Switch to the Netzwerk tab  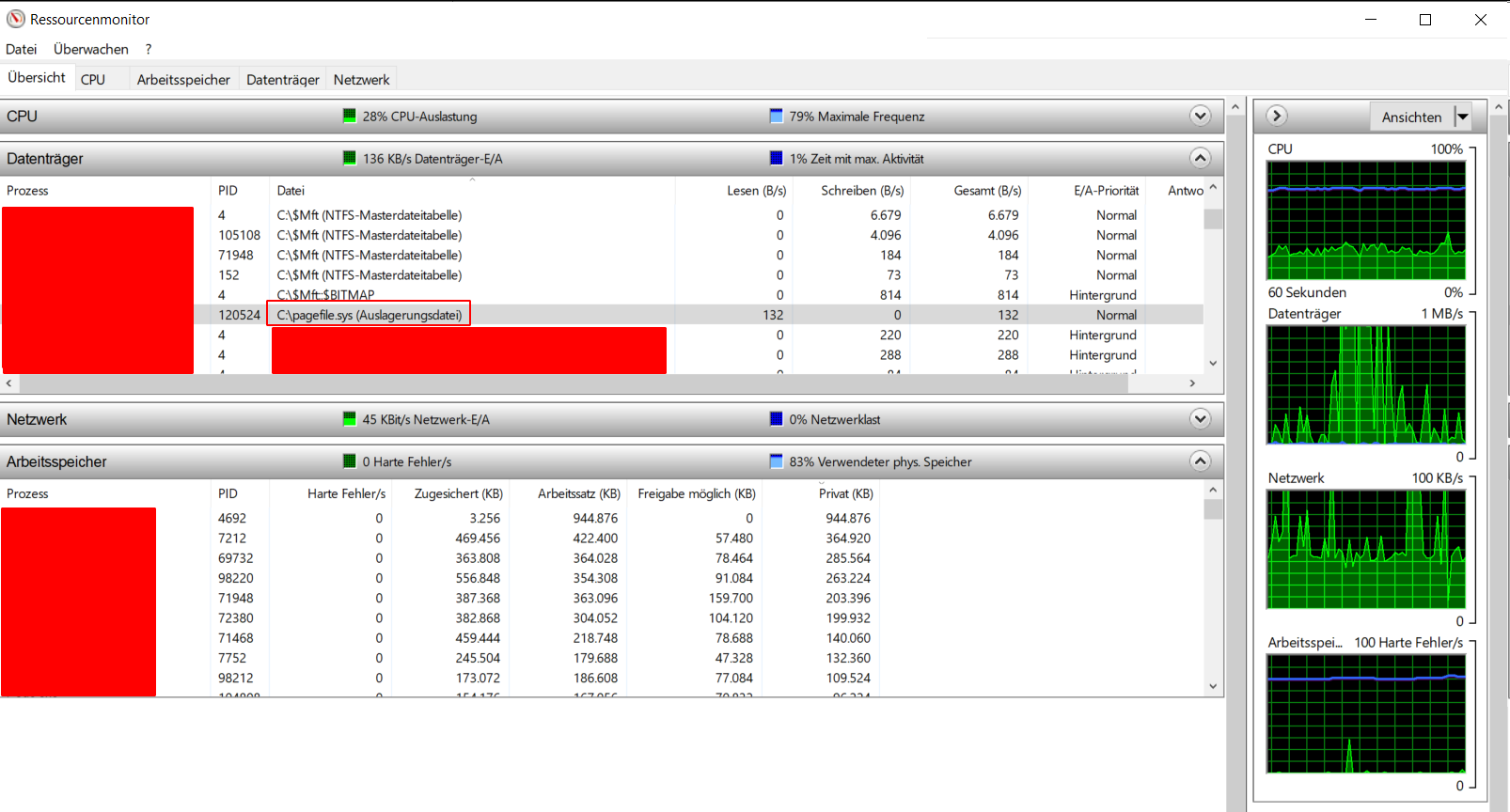pos(361,80)
